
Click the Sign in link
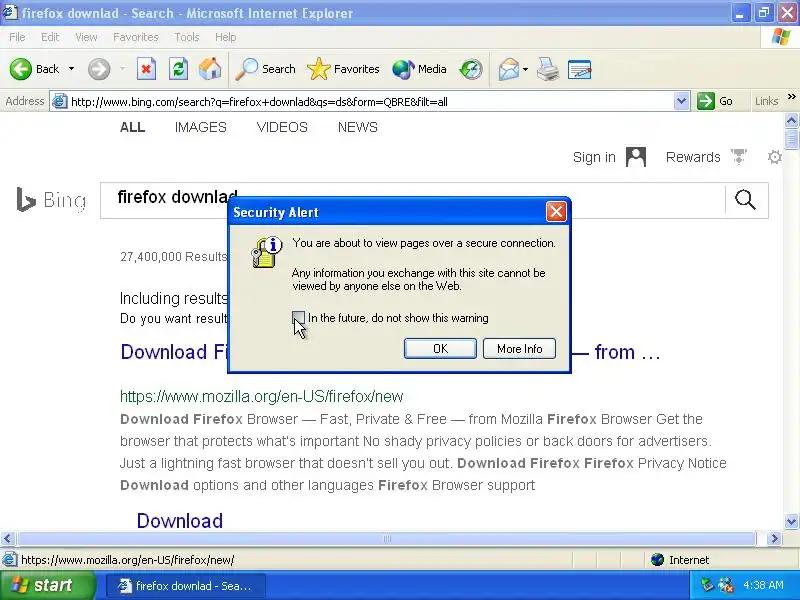click(594, 157)
